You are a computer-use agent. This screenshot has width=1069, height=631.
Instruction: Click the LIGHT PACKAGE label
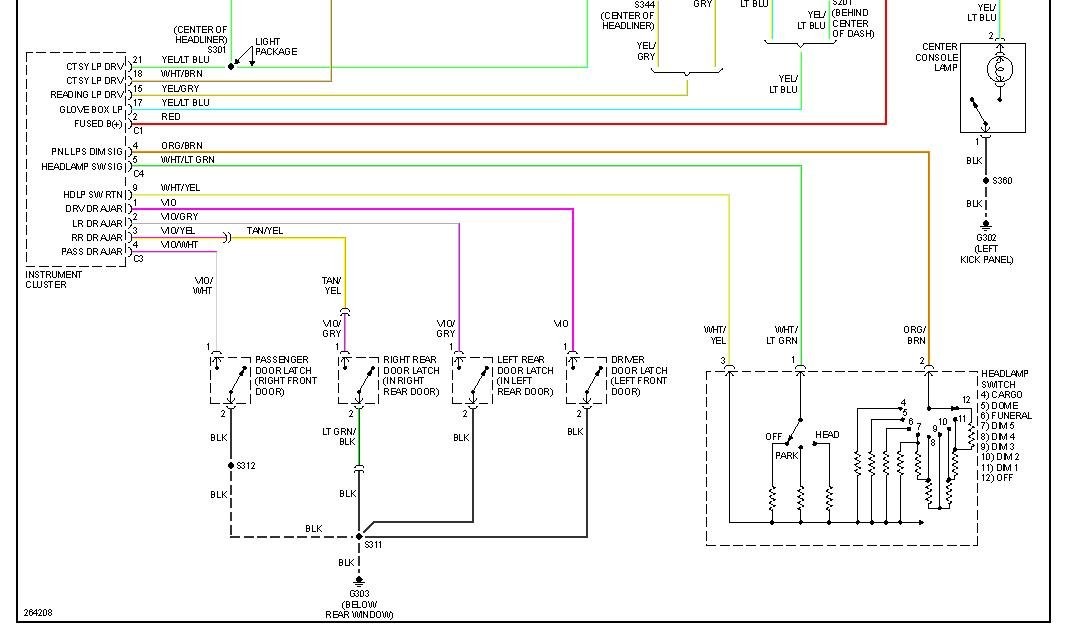coord(276,46)
